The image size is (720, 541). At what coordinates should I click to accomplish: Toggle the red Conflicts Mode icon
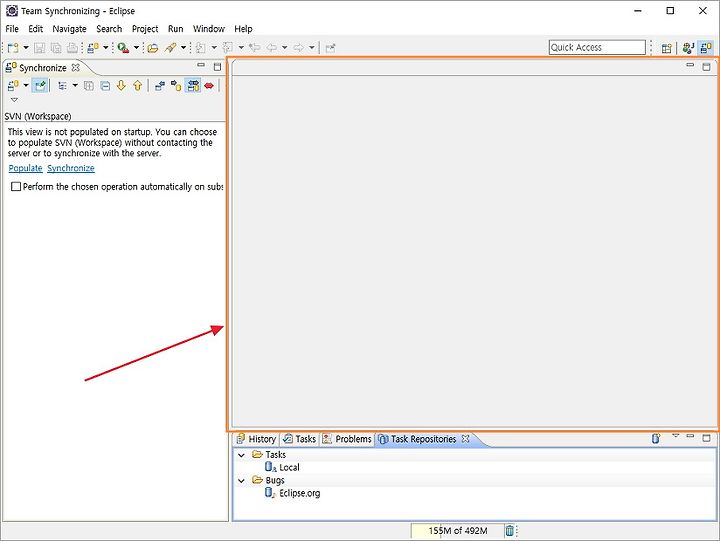209,85
